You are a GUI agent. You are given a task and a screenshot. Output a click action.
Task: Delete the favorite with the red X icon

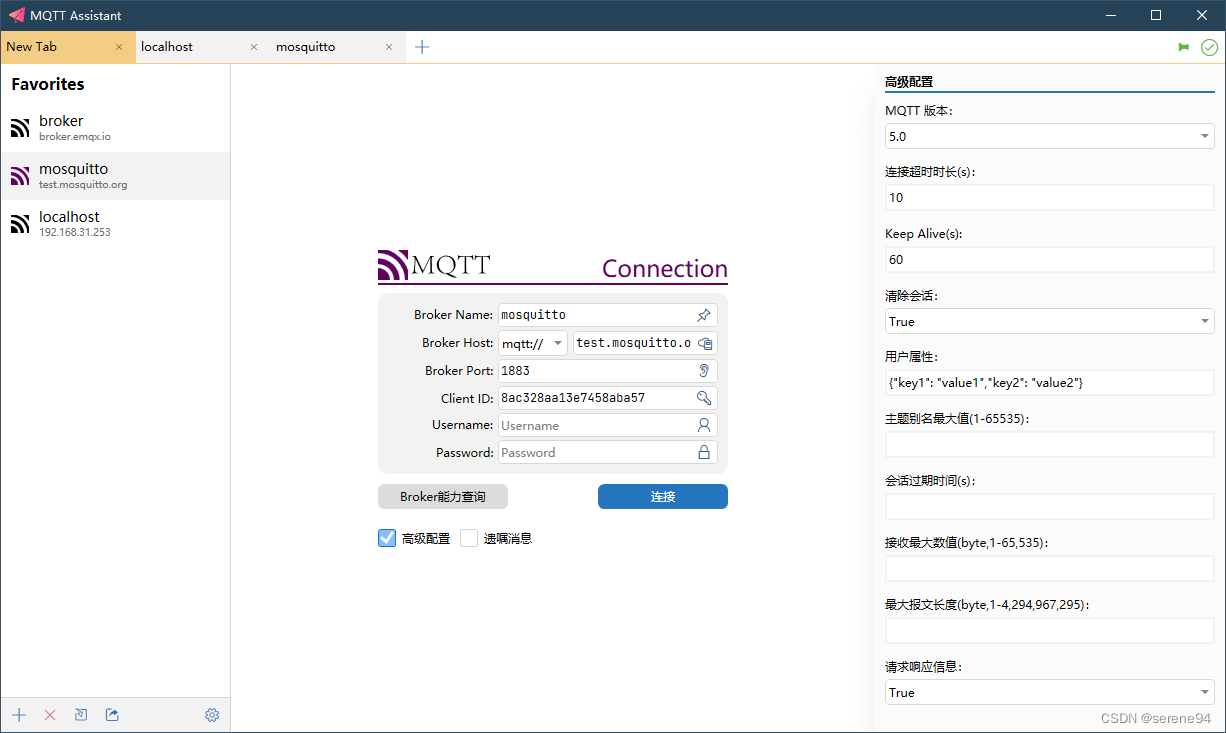50,715
